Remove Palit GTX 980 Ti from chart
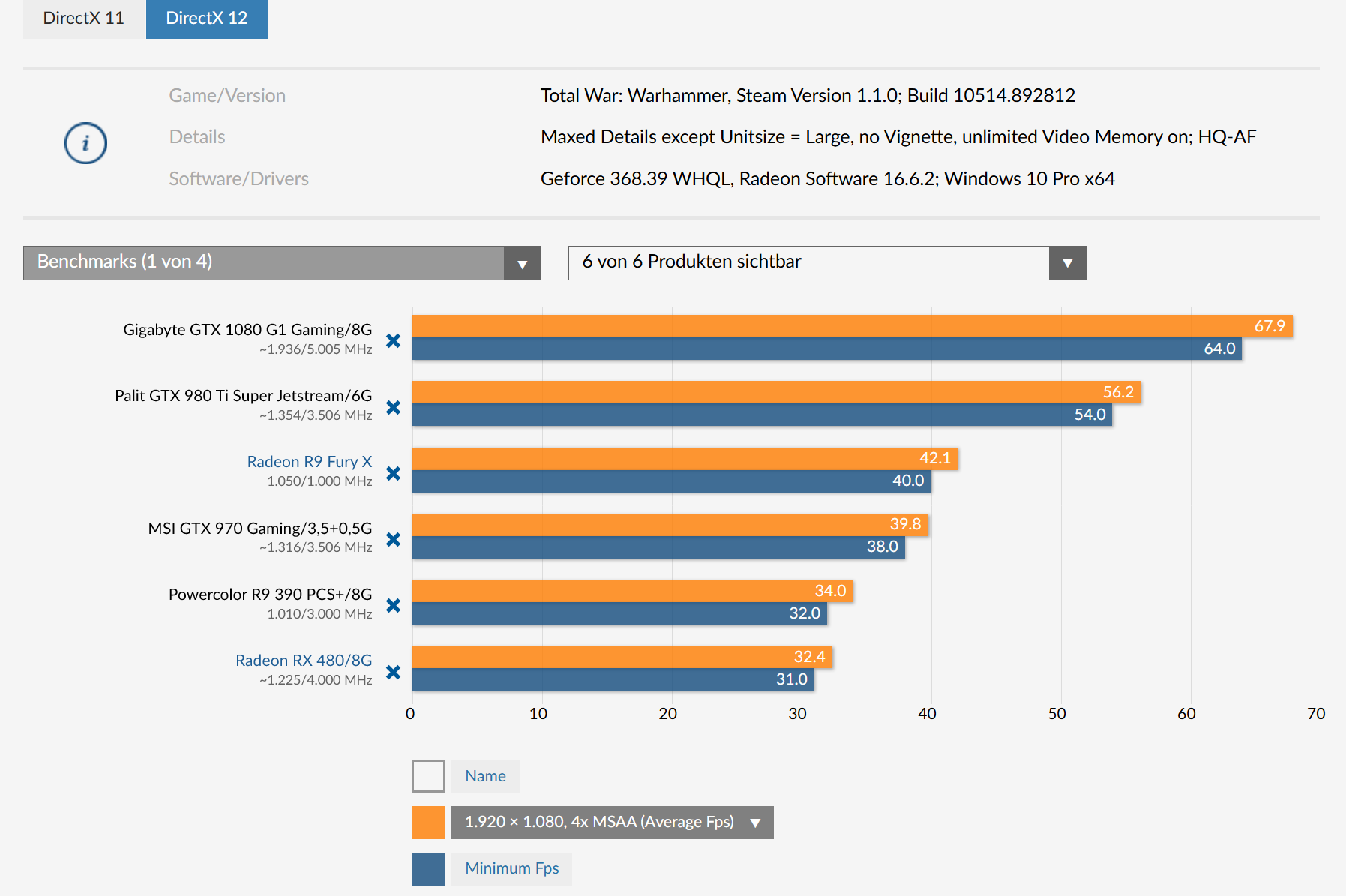 point(393,407)
